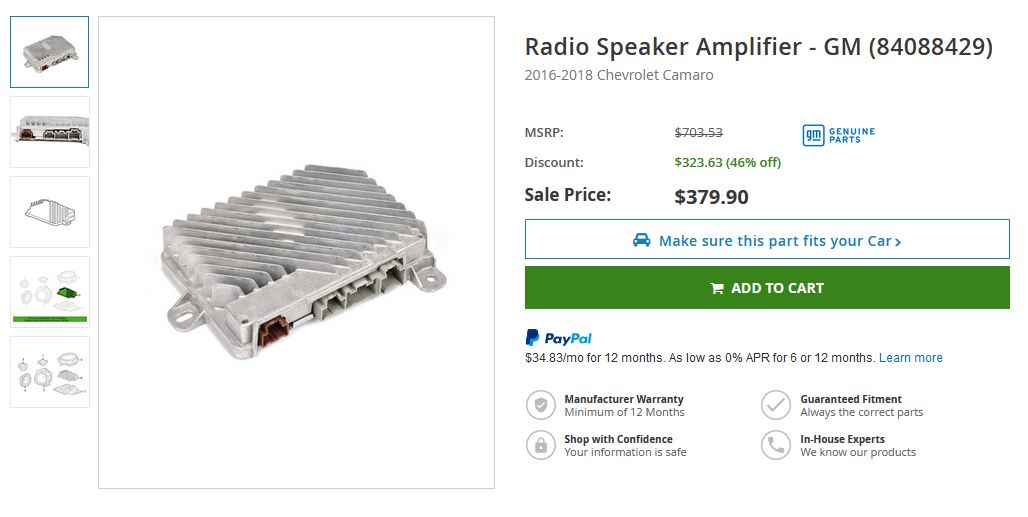Click the blue car icon
1028x517 pixels.
point(641,240)
